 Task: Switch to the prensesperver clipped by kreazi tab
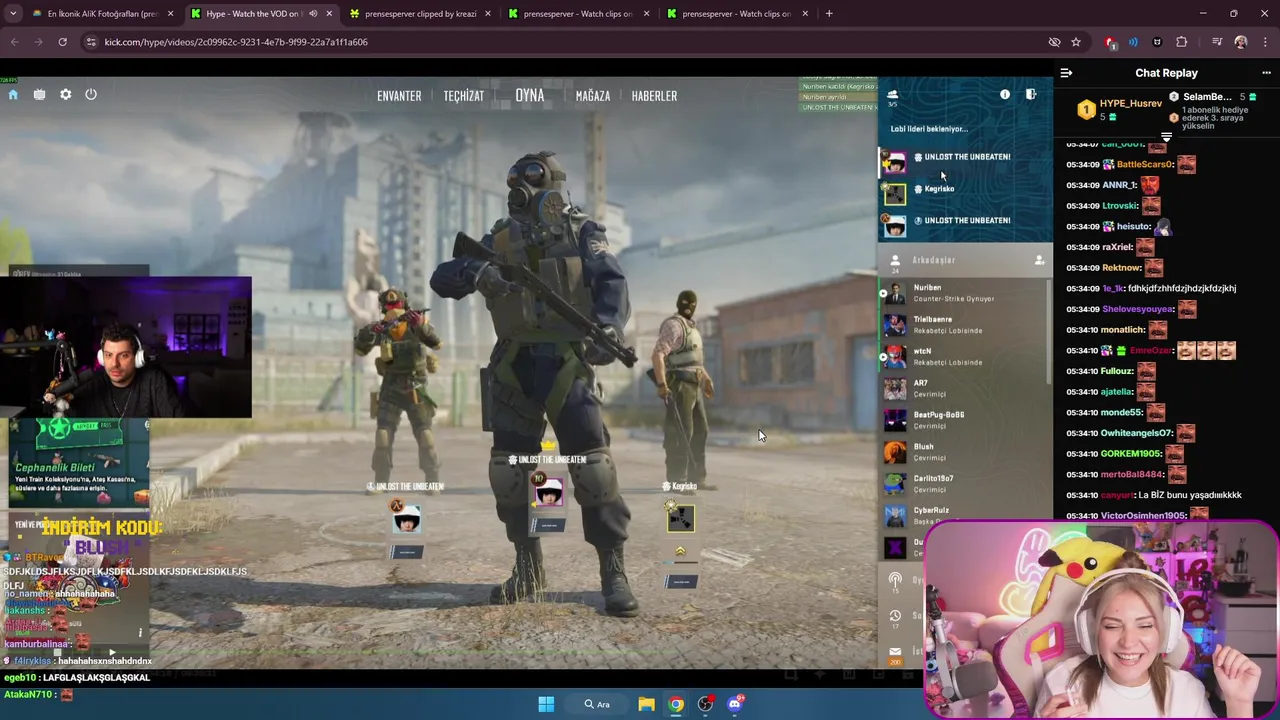click(x=419, y=14)
